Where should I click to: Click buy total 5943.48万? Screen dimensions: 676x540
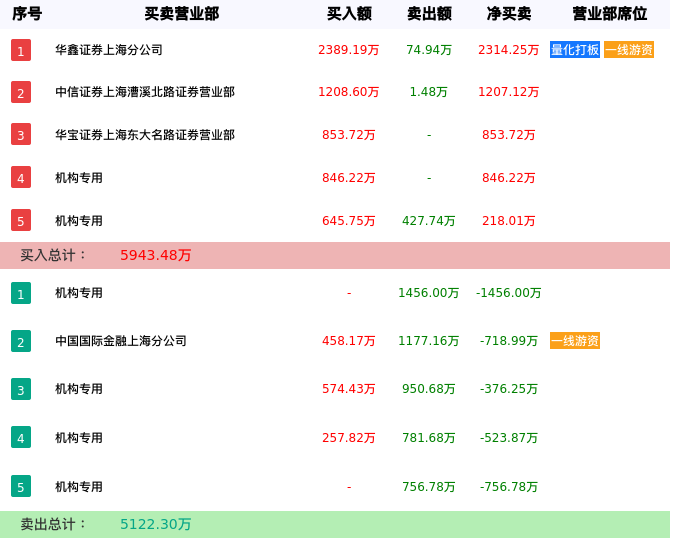156,255
